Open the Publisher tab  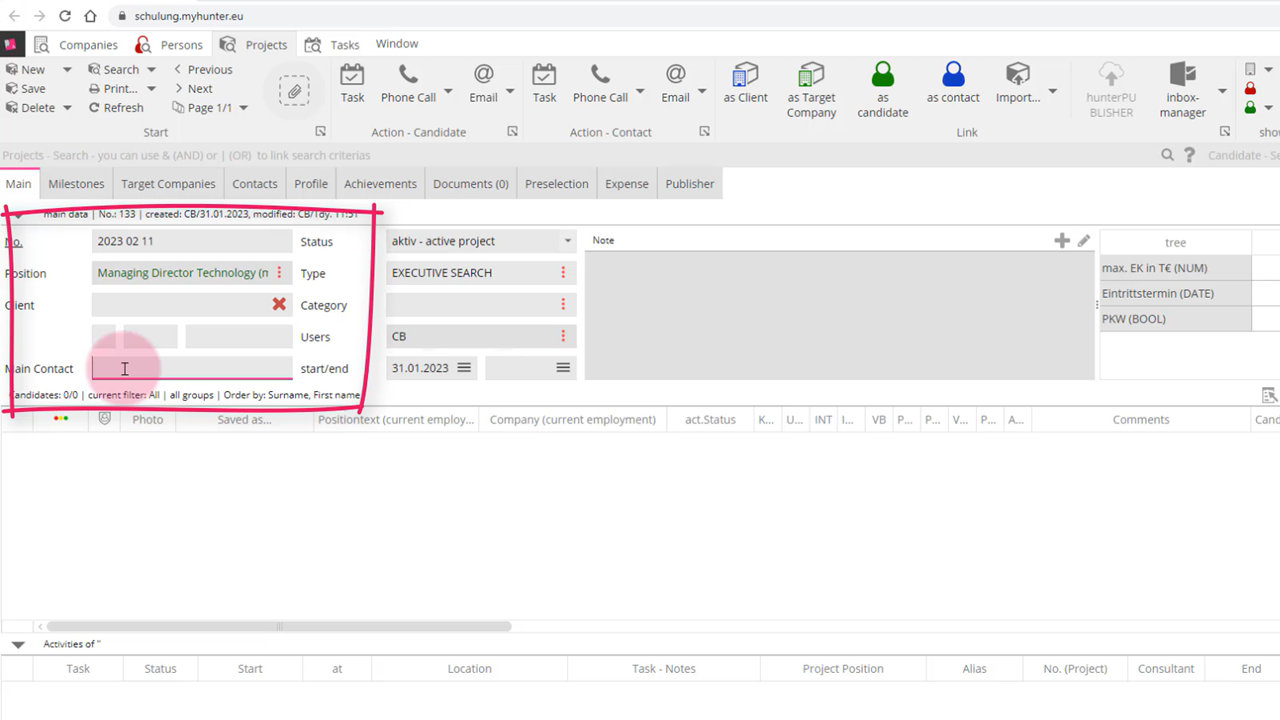pyautogui.click(x=690, y=184)
